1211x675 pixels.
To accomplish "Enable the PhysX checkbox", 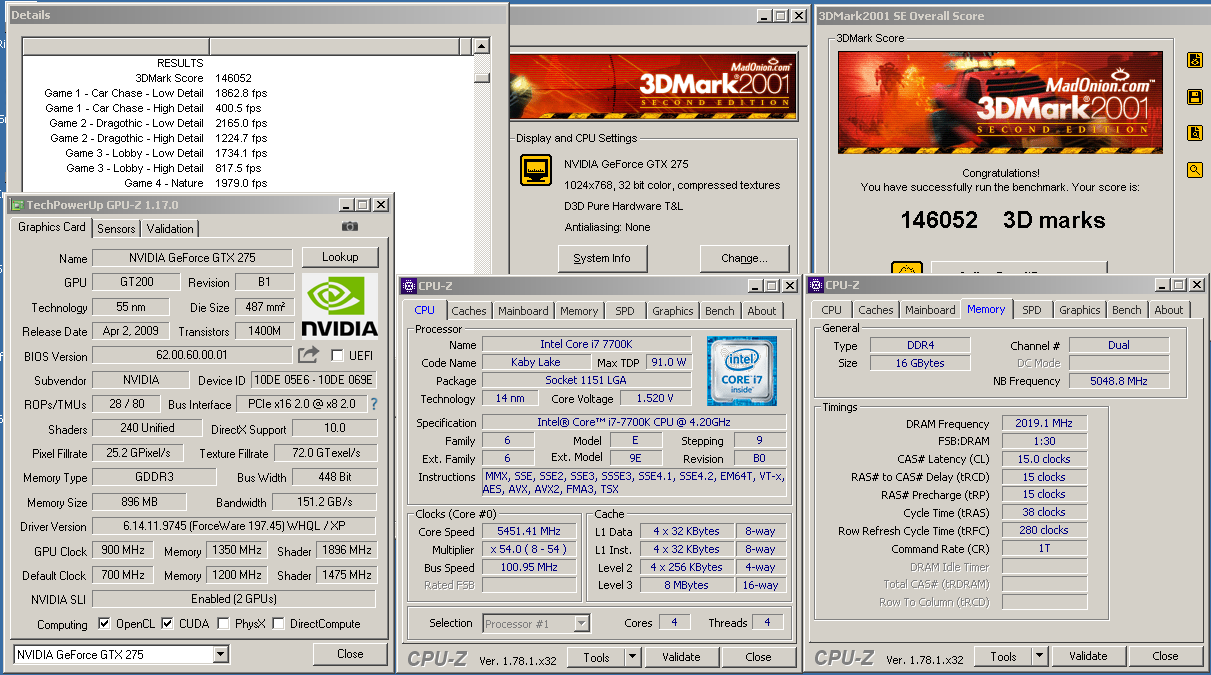I will 221,624.
